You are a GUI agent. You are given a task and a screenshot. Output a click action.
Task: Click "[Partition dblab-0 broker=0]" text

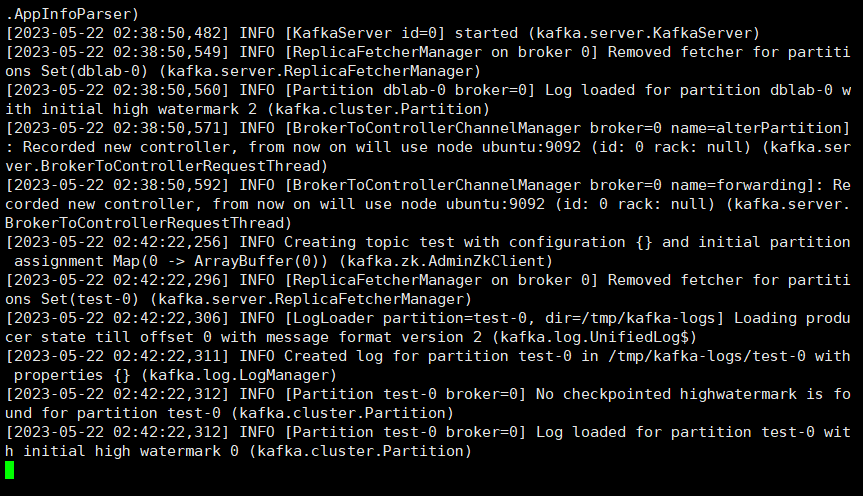[x=409, y=90]
